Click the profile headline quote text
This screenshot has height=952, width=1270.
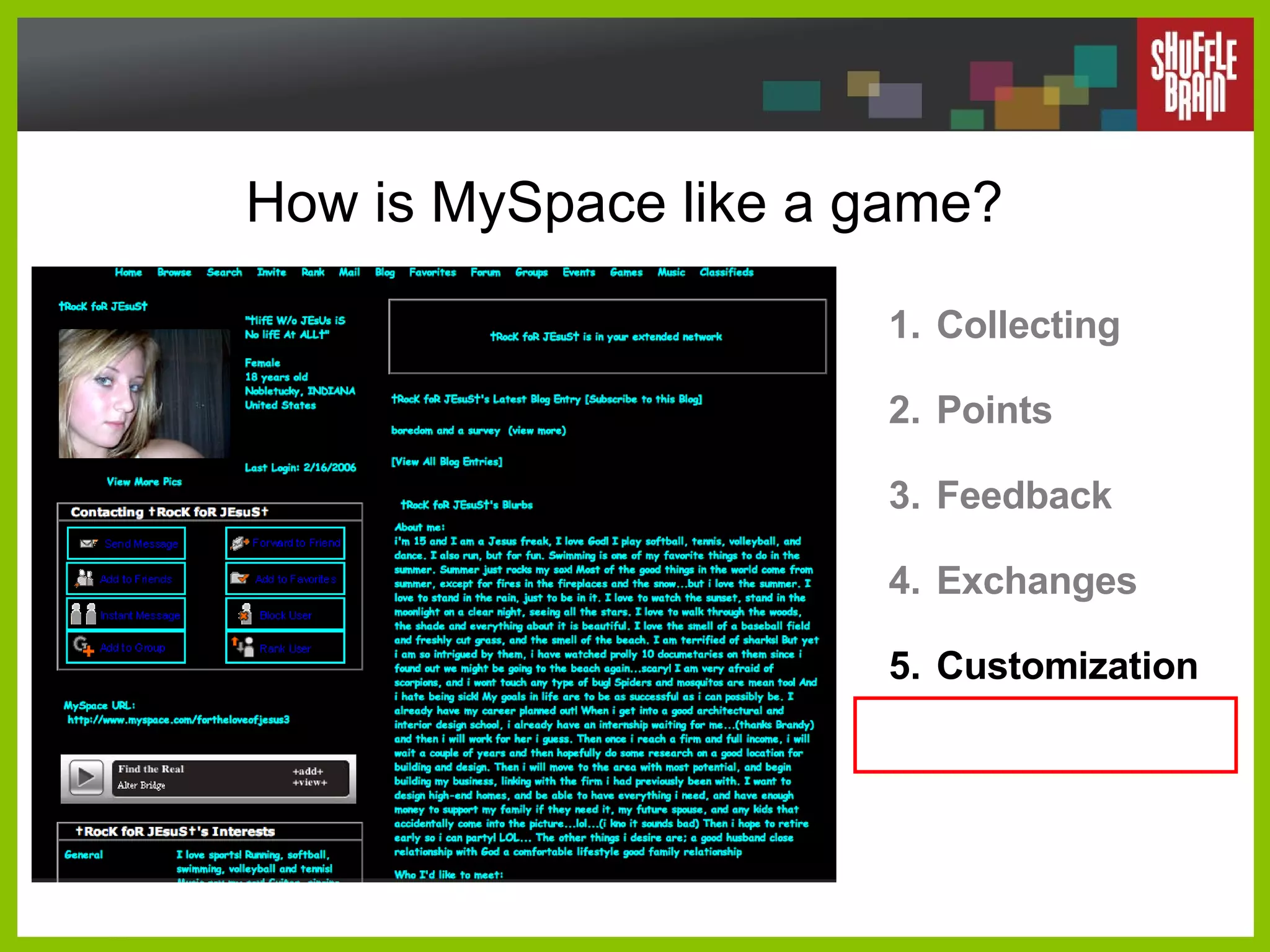coord(295,327)
